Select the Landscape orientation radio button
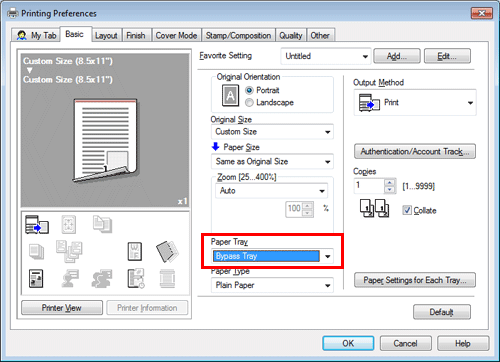 click(x=249, y=103)
